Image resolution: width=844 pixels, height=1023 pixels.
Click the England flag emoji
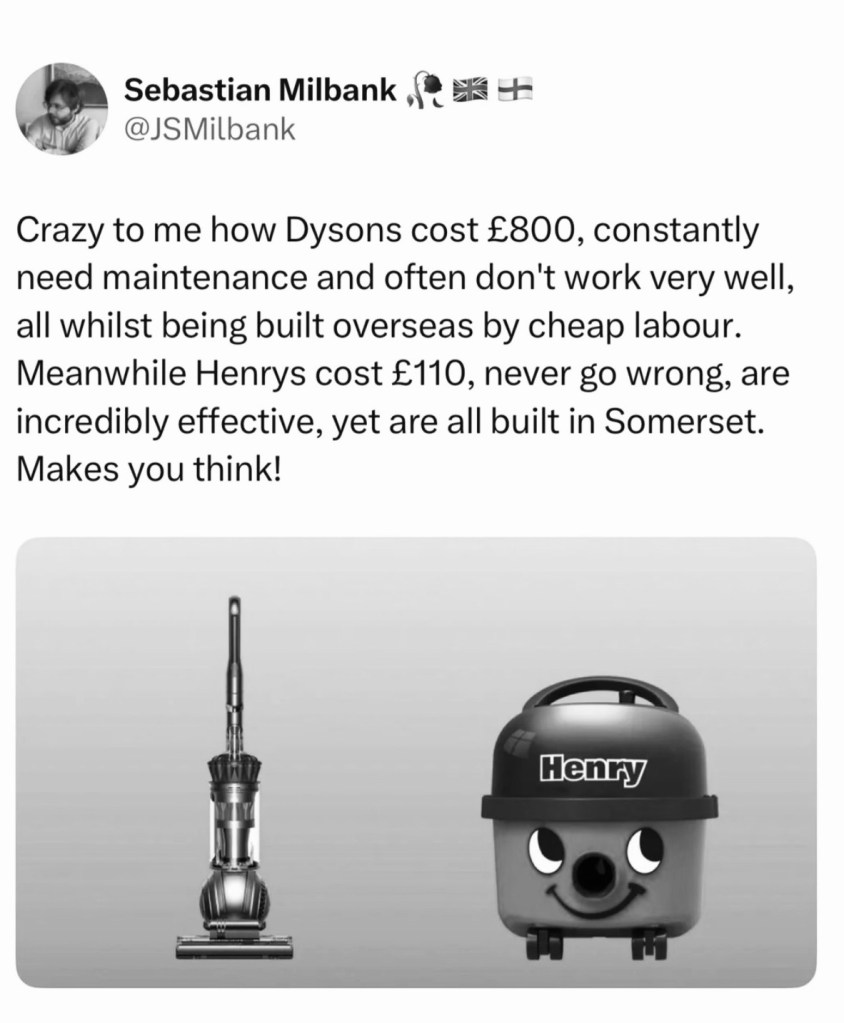tap(515, 89)
